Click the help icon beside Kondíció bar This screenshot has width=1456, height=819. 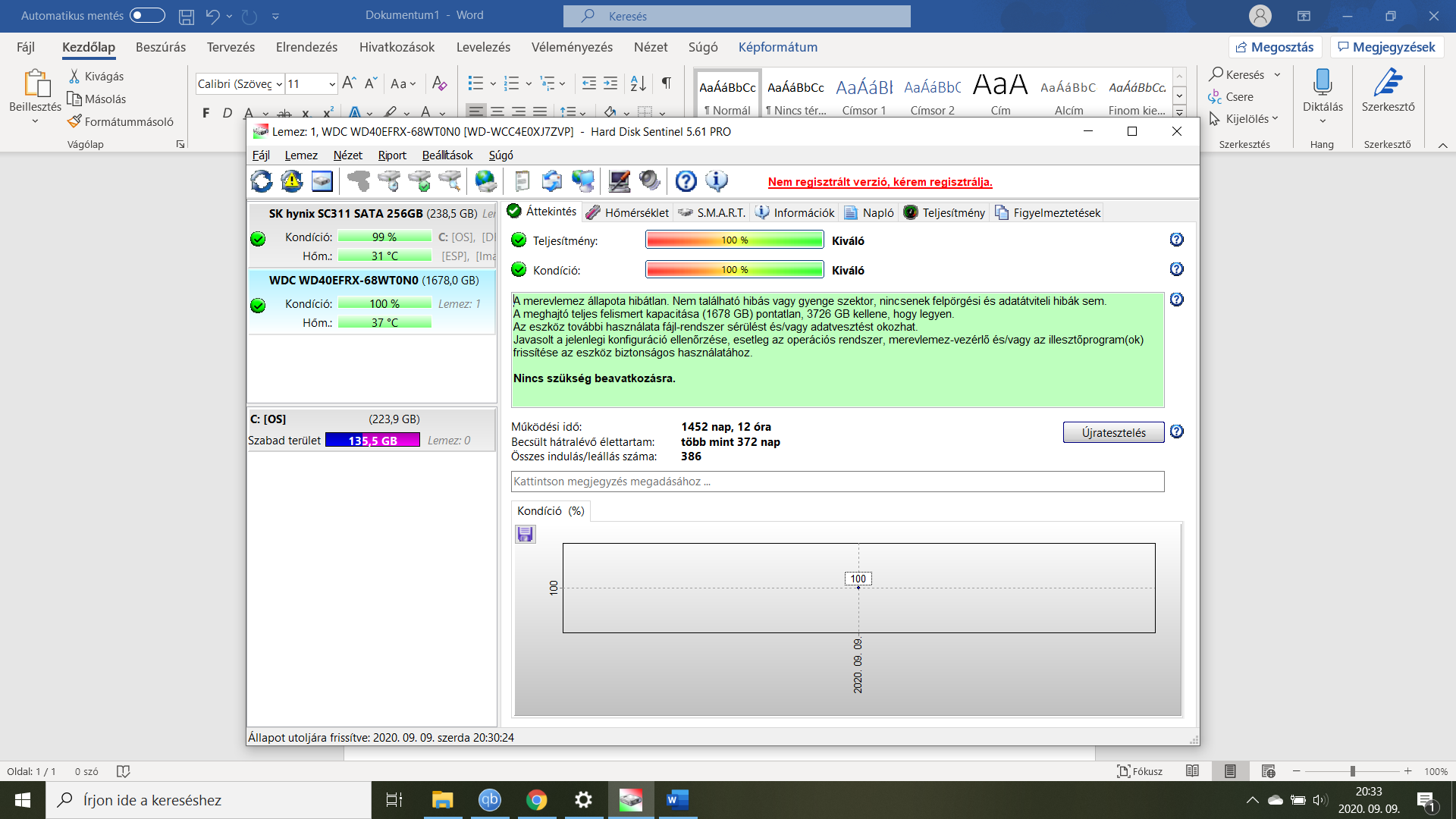tap(1177, 269)
